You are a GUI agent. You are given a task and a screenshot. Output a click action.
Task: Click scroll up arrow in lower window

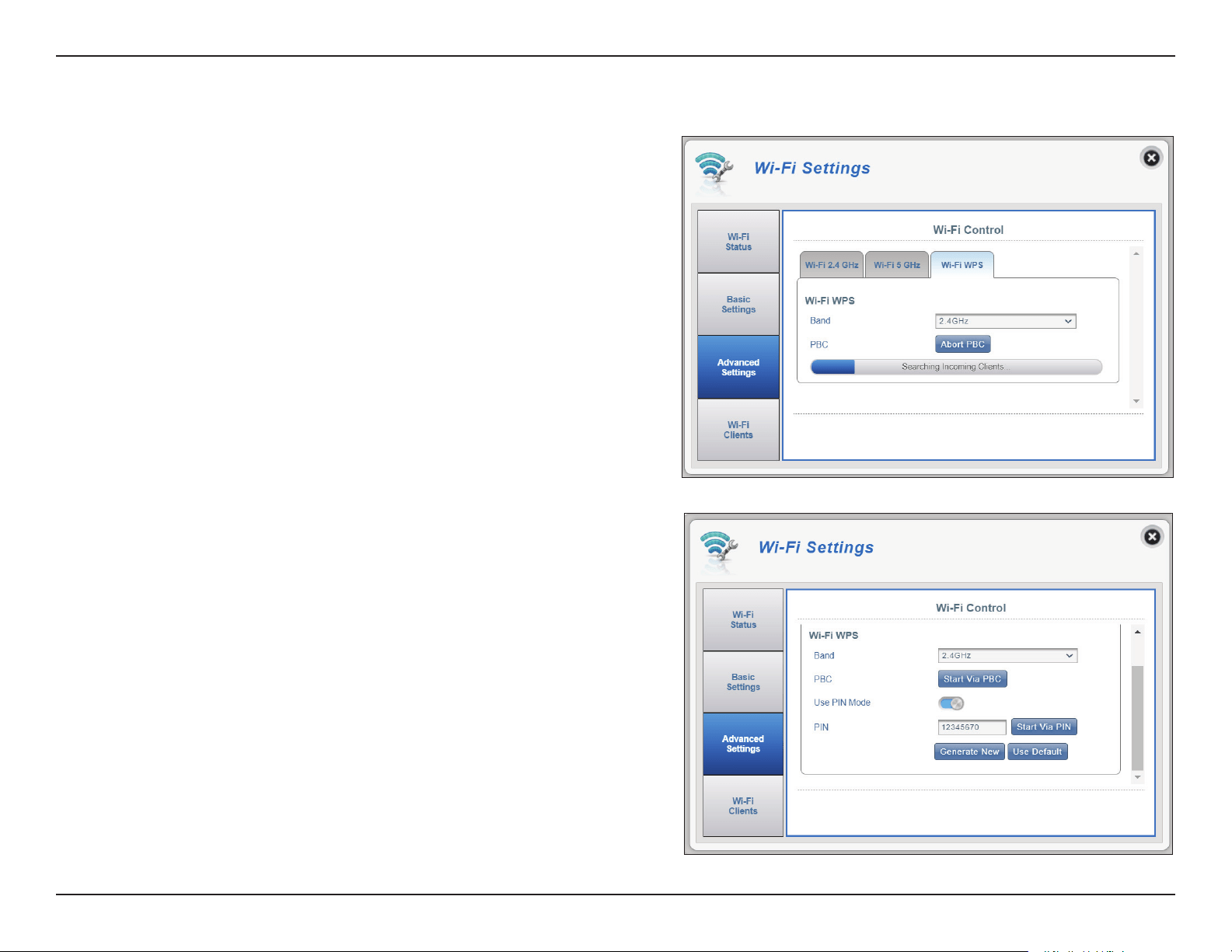click(x=1138, y=633)
